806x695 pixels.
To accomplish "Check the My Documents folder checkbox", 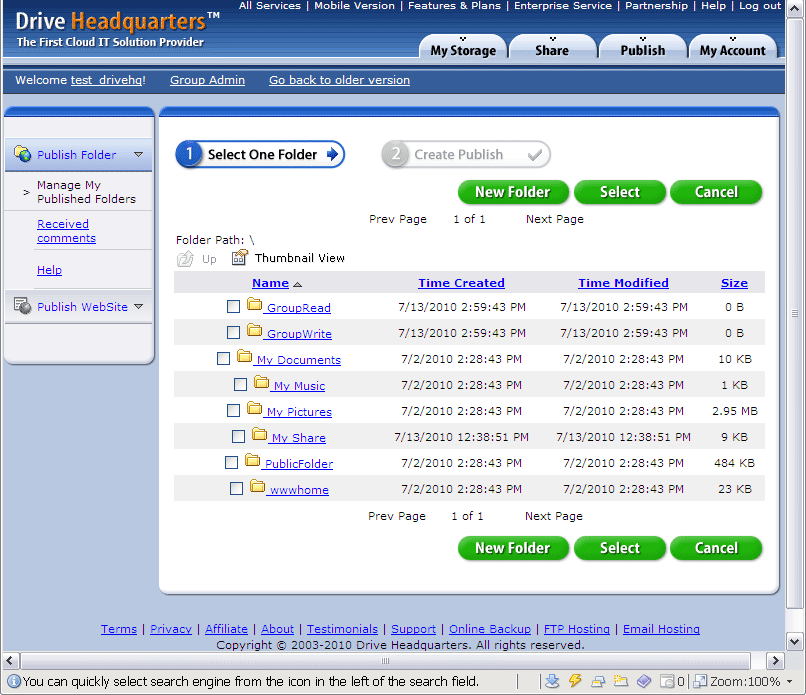I will pos(224,358).
